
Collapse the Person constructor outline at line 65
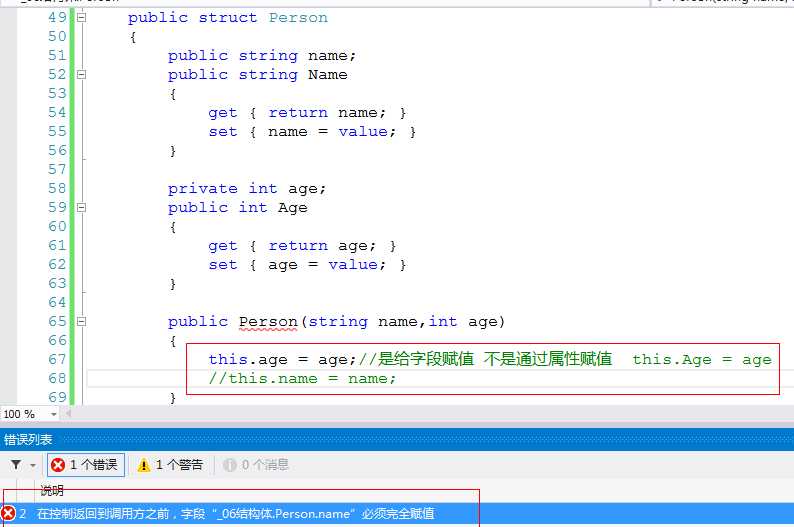coord(81,321)
